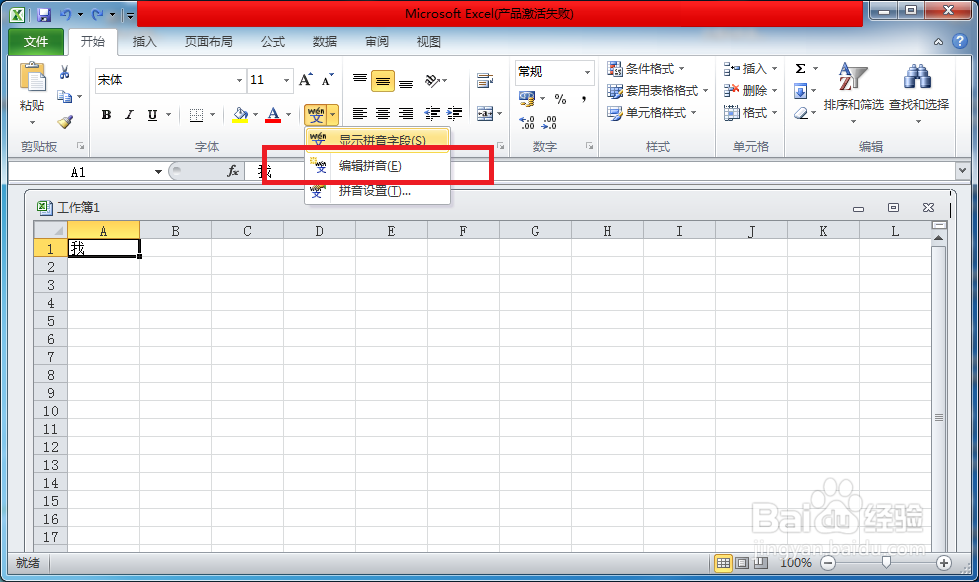
Task: Click the Clear eraser icon
Action: pos(801,113)
